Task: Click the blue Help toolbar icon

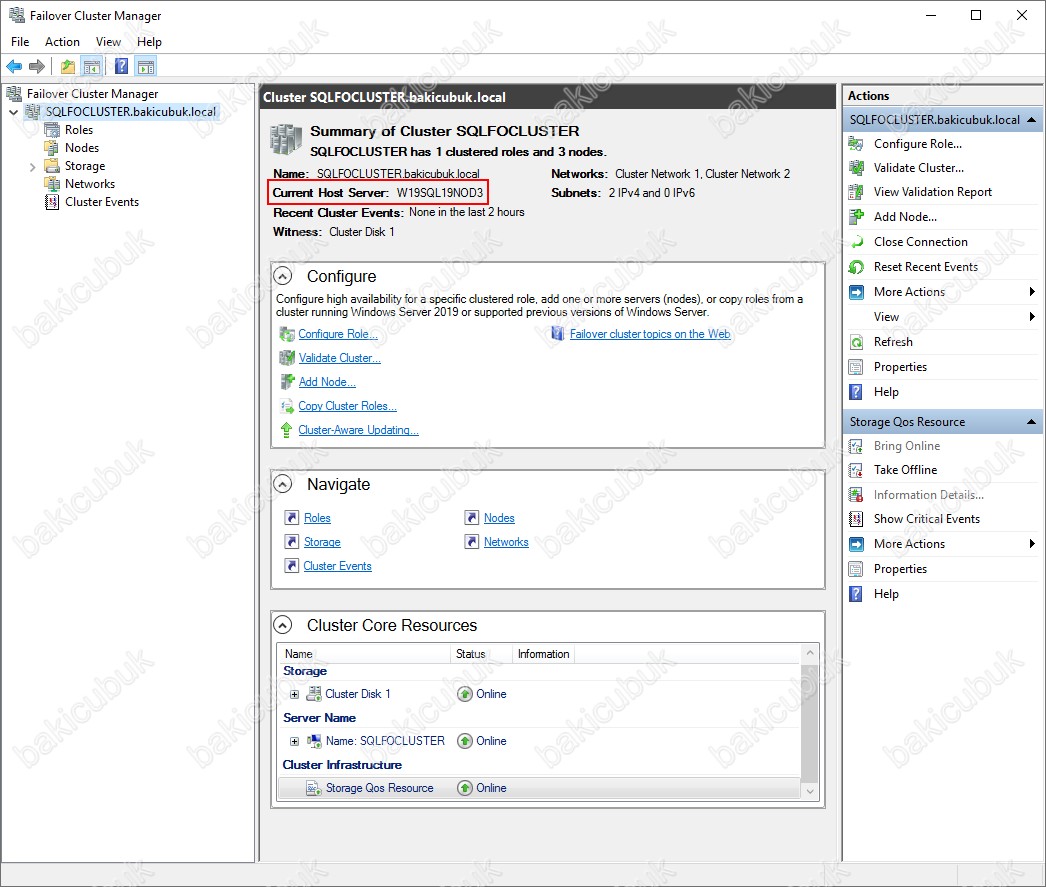Action: 121,67
